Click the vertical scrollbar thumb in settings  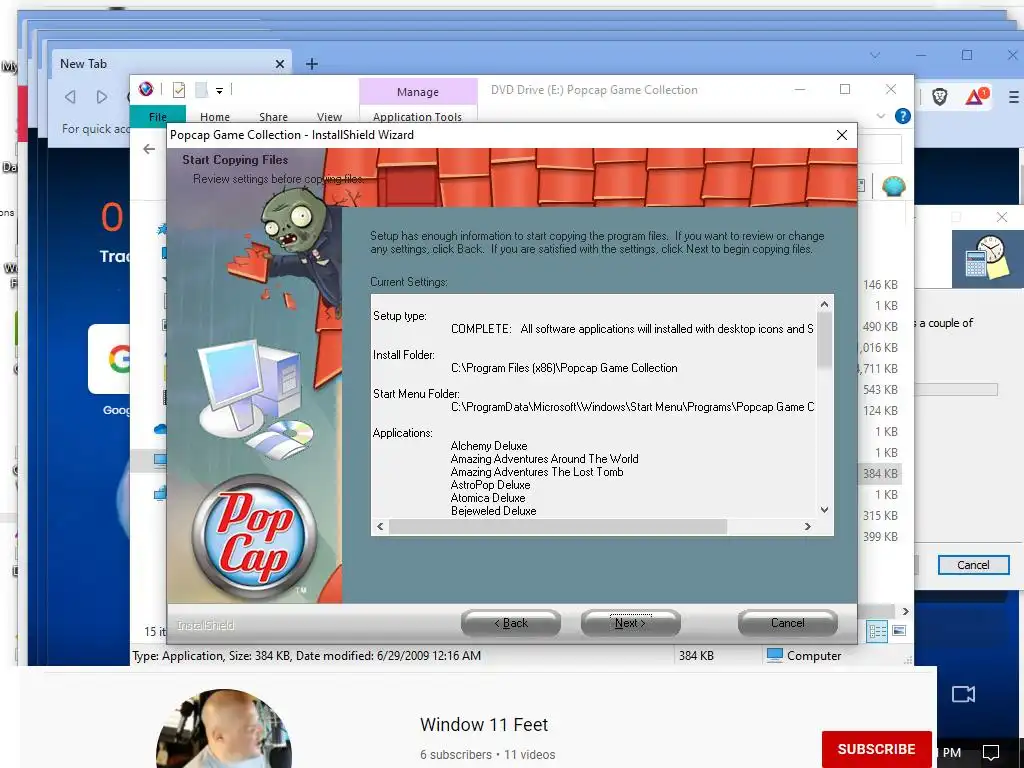point(824,340)
